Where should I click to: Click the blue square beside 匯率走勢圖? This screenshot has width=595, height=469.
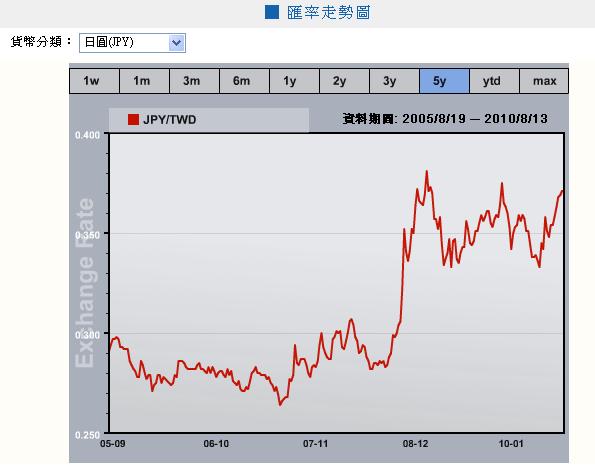(x=272, y=12)
